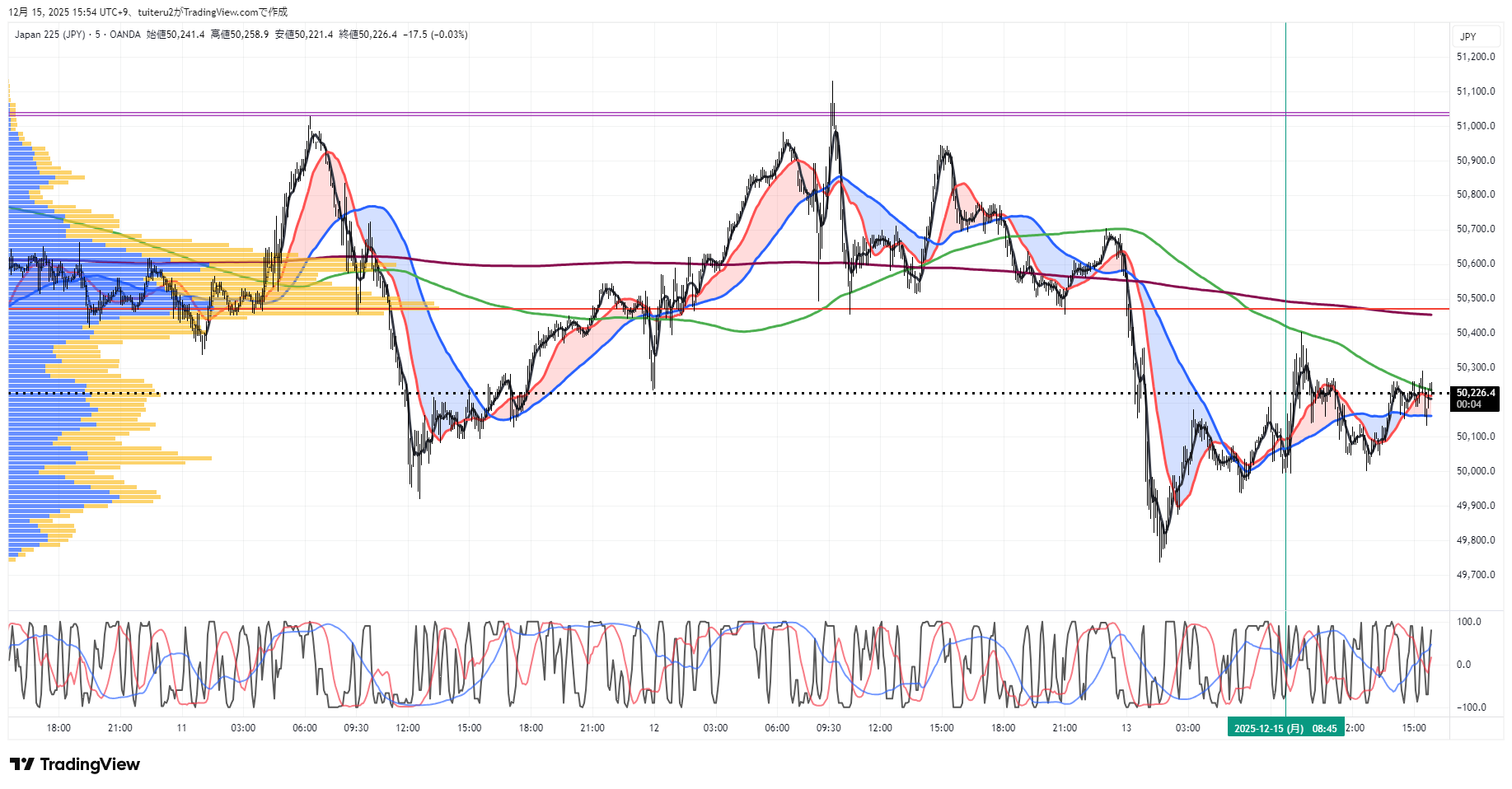Viewport: 1512px width, 789px height.
Task: Click the 49,700.0 price axis label
Action: tap(1475, 575)
